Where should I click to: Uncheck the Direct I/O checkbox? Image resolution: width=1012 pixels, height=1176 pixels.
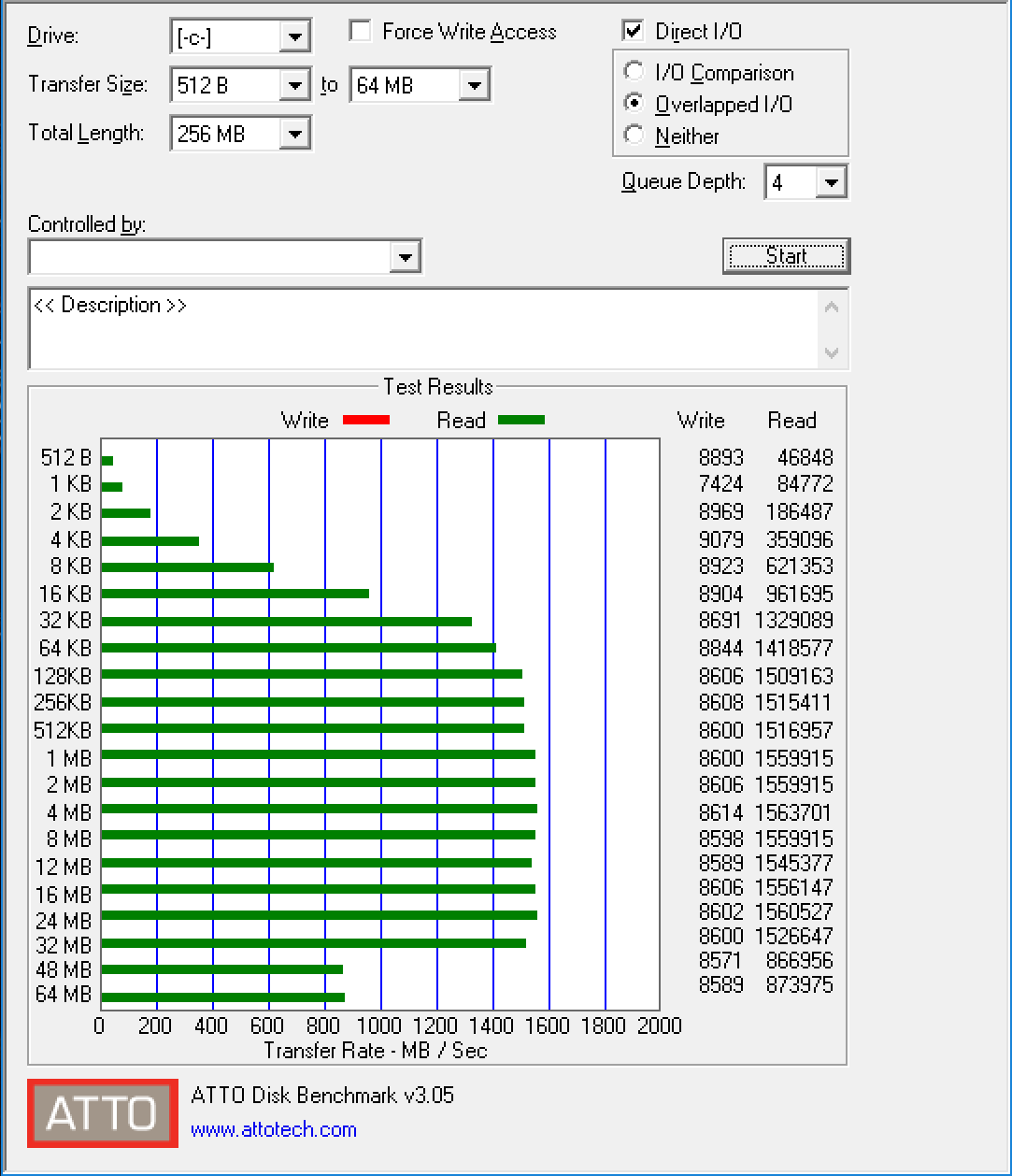click(x=634, y=31)
